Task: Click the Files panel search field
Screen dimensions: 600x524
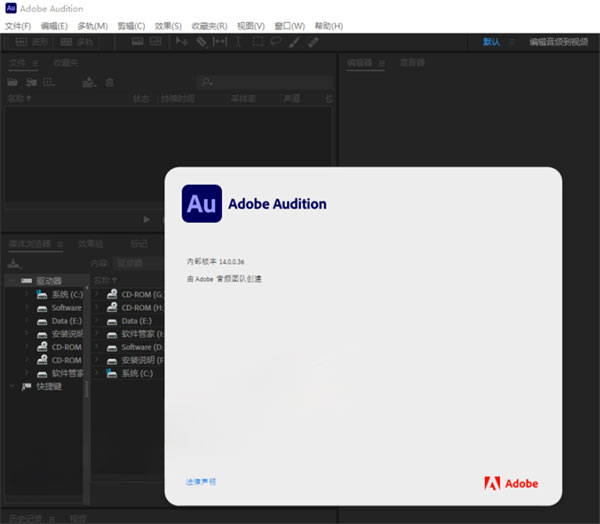Action: (266, 82)
